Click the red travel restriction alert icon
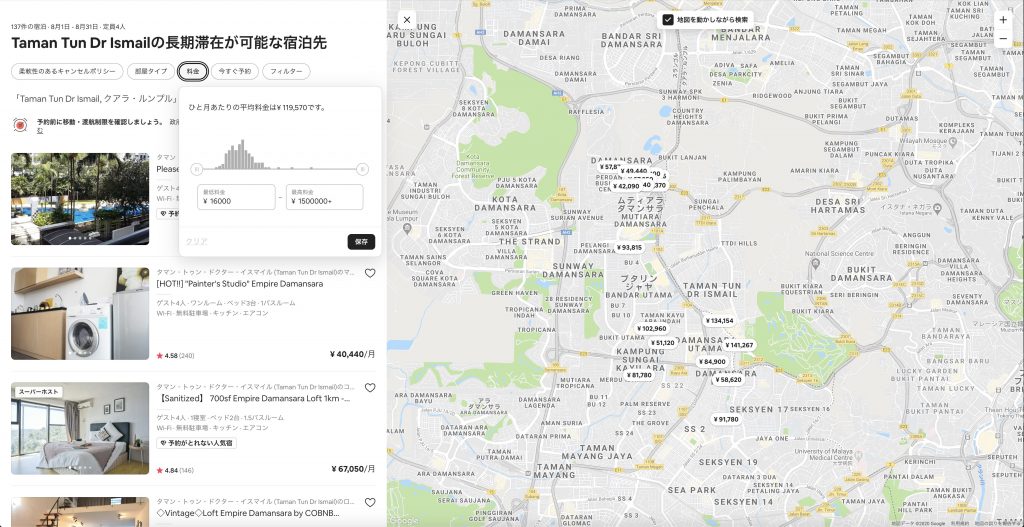The image size is (1024, 527). tap(20, 124)
